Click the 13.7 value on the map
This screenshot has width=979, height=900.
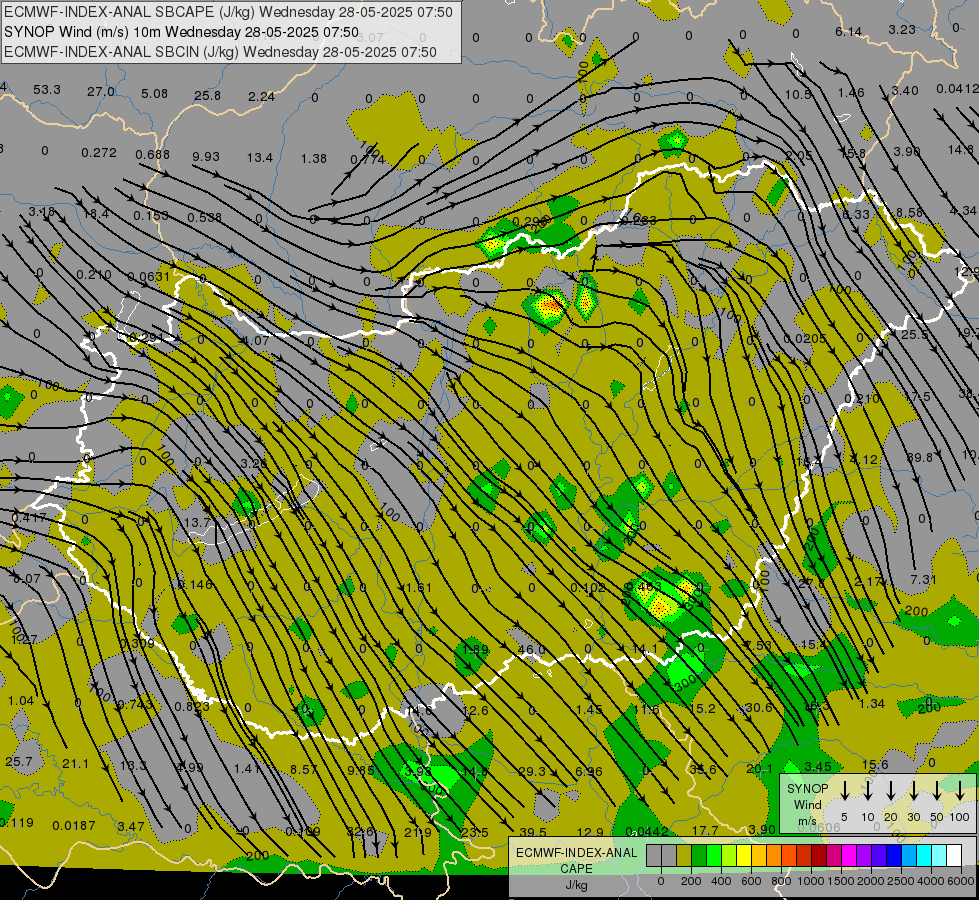pyautogui.click(x=197, y=523)
